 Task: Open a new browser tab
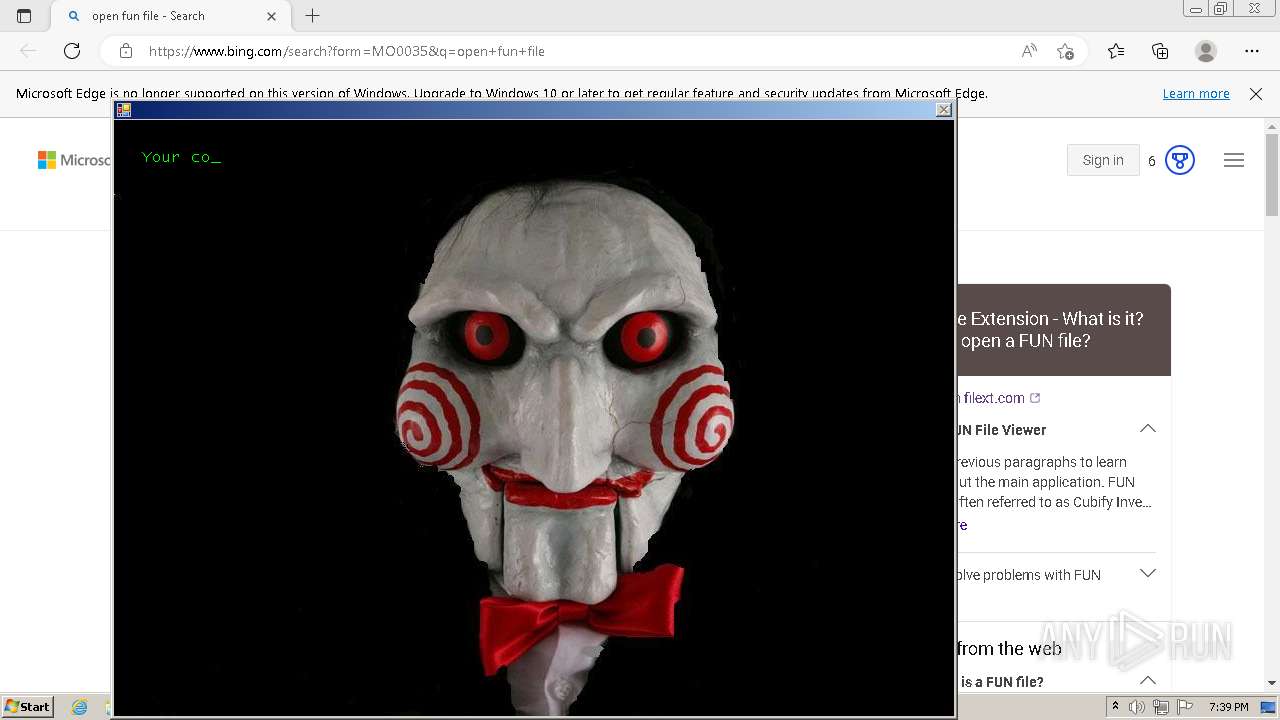click(312, 16)
